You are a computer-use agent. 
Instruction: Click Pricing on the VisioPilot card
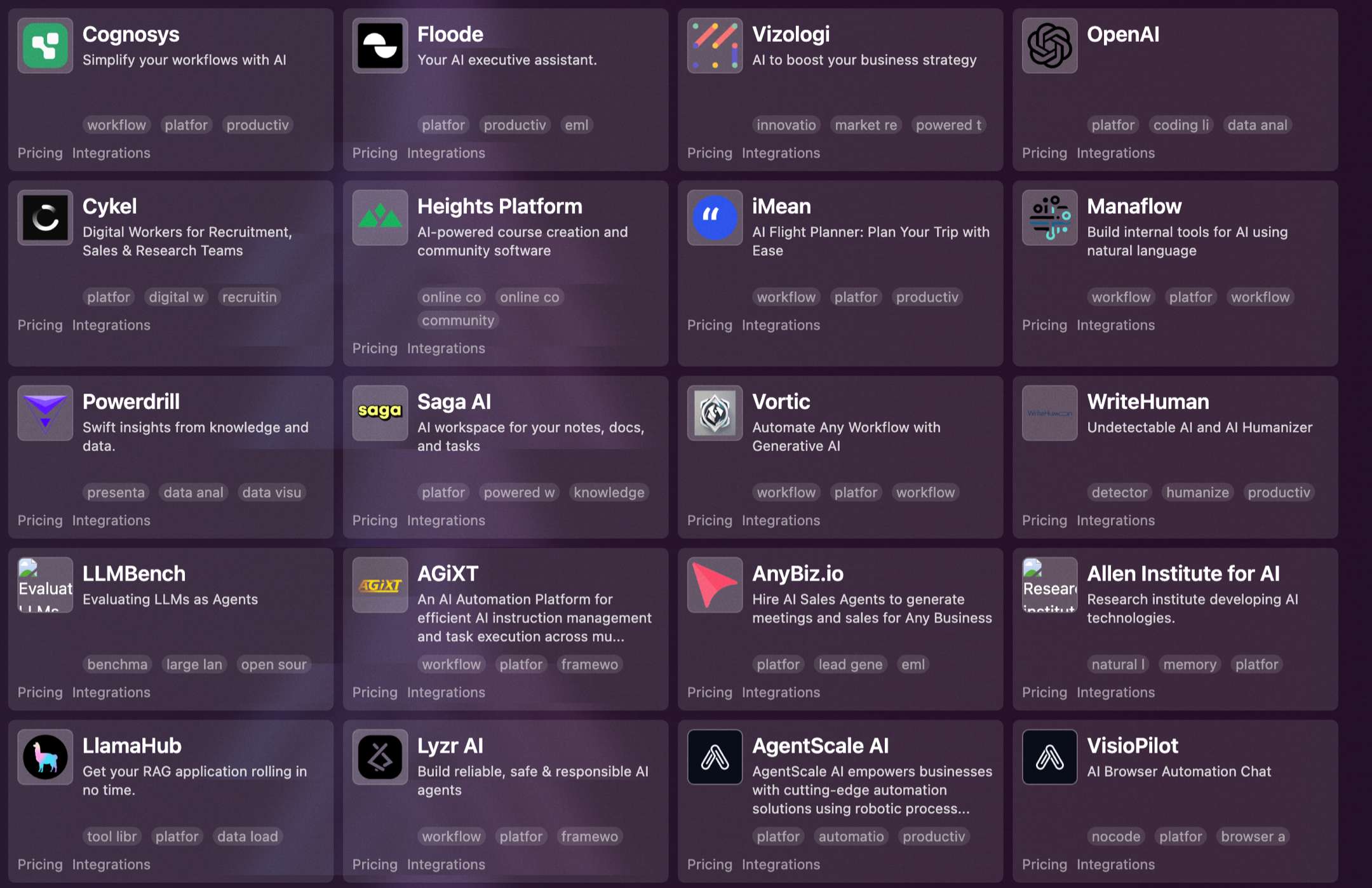pos(1044,864)
